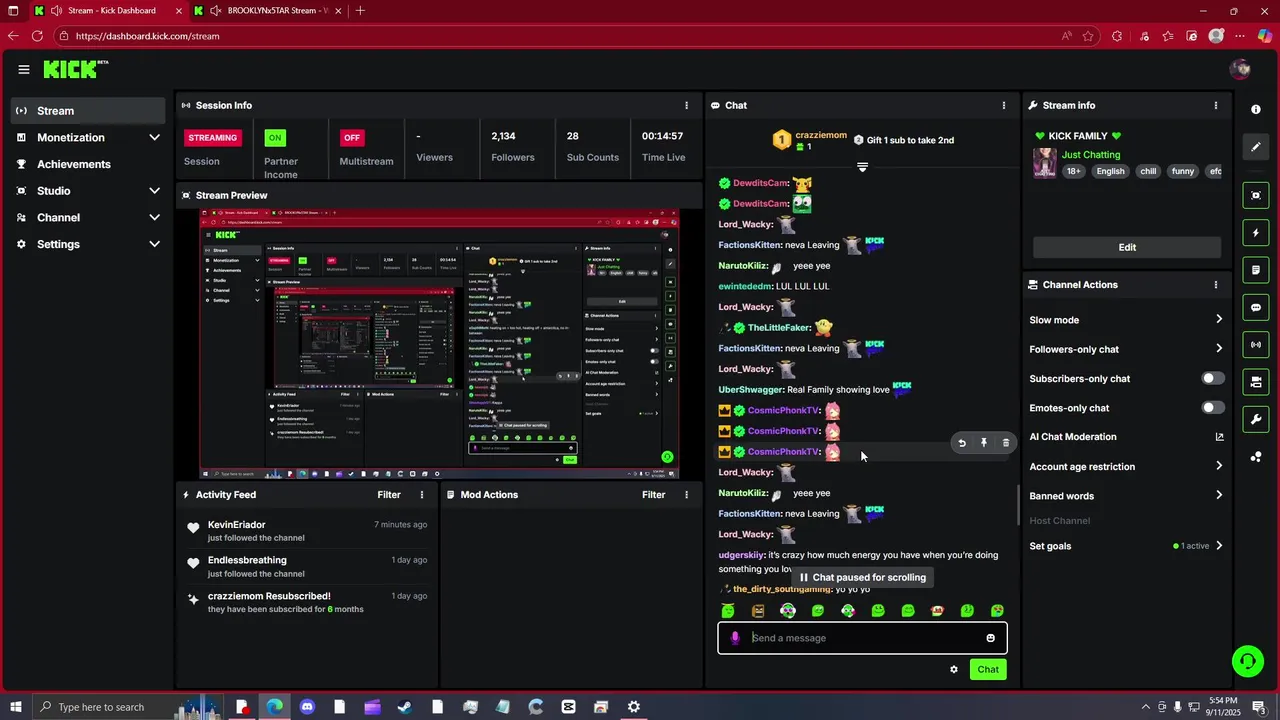Click the Send a message input field
1280x720 pixels.
[x=862, y=638]
